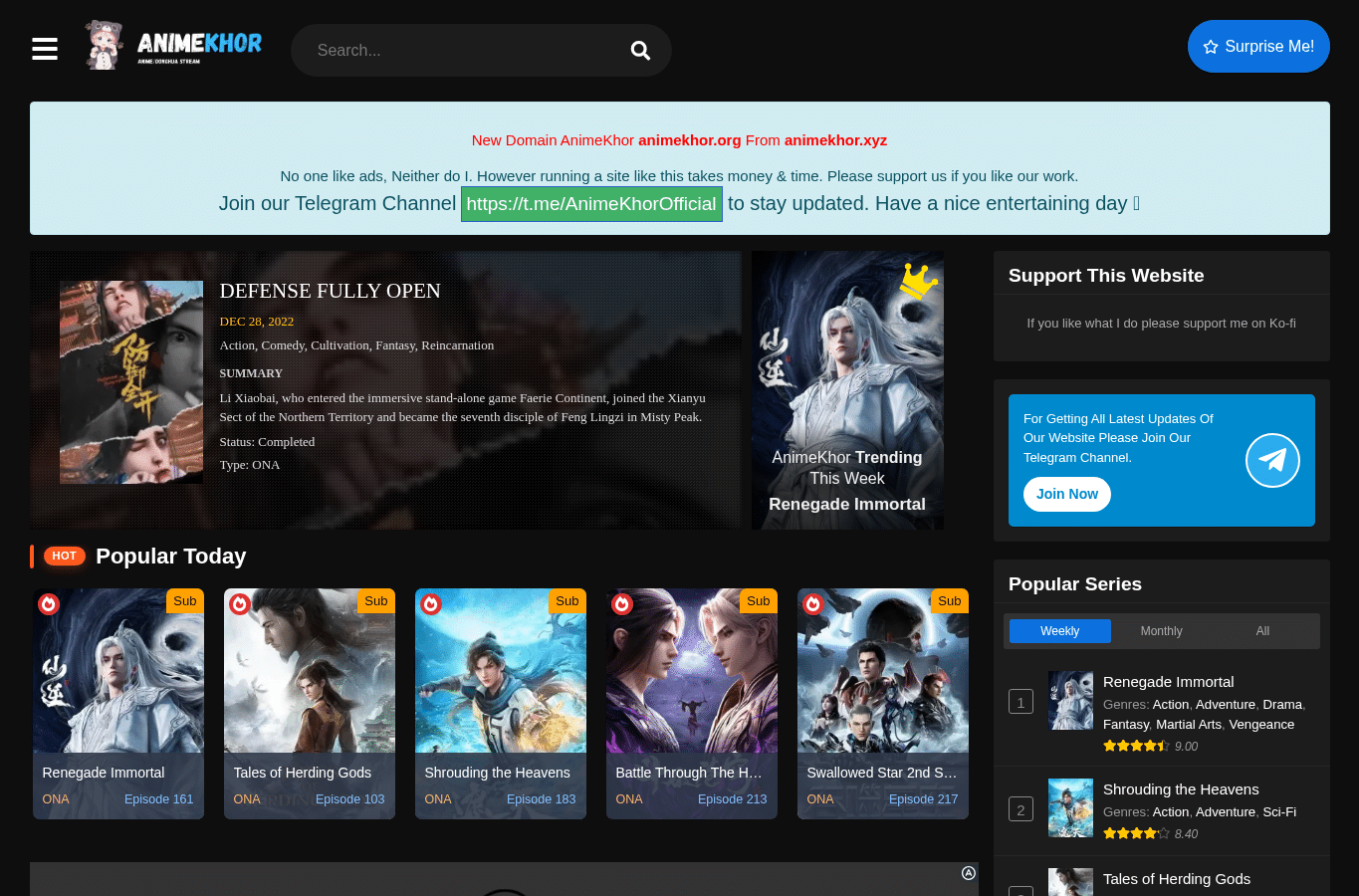Click the Drama genre under Renegade Immortal
This screenshot has width=1359, height=896.
pyautogui.click(x=1282, y=705)
